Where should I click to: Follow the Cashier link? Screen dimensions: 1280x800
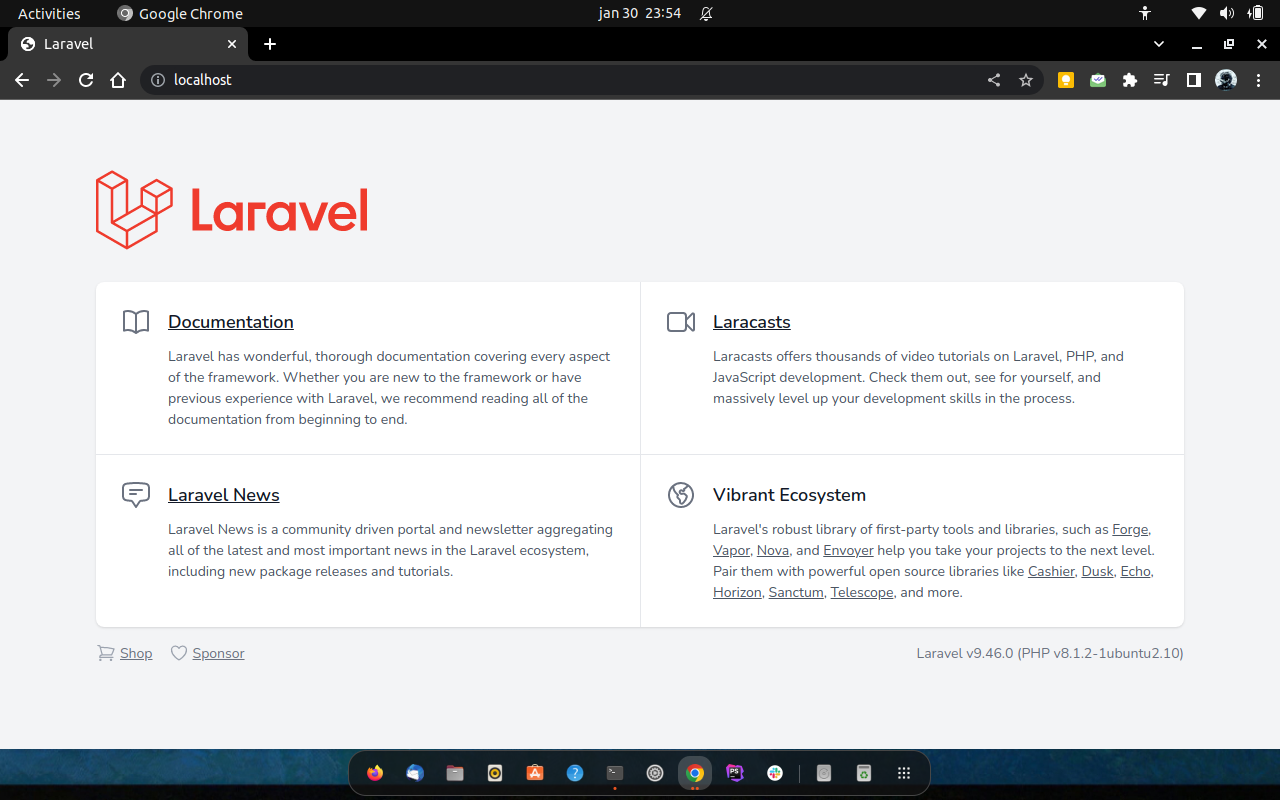(x=1051, y=572)
